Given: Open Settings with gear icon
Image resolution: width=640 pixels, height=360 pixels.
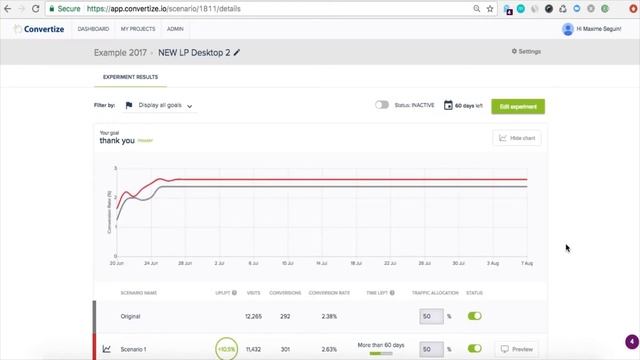Looking at the screenshot, I should pos(526,51).
